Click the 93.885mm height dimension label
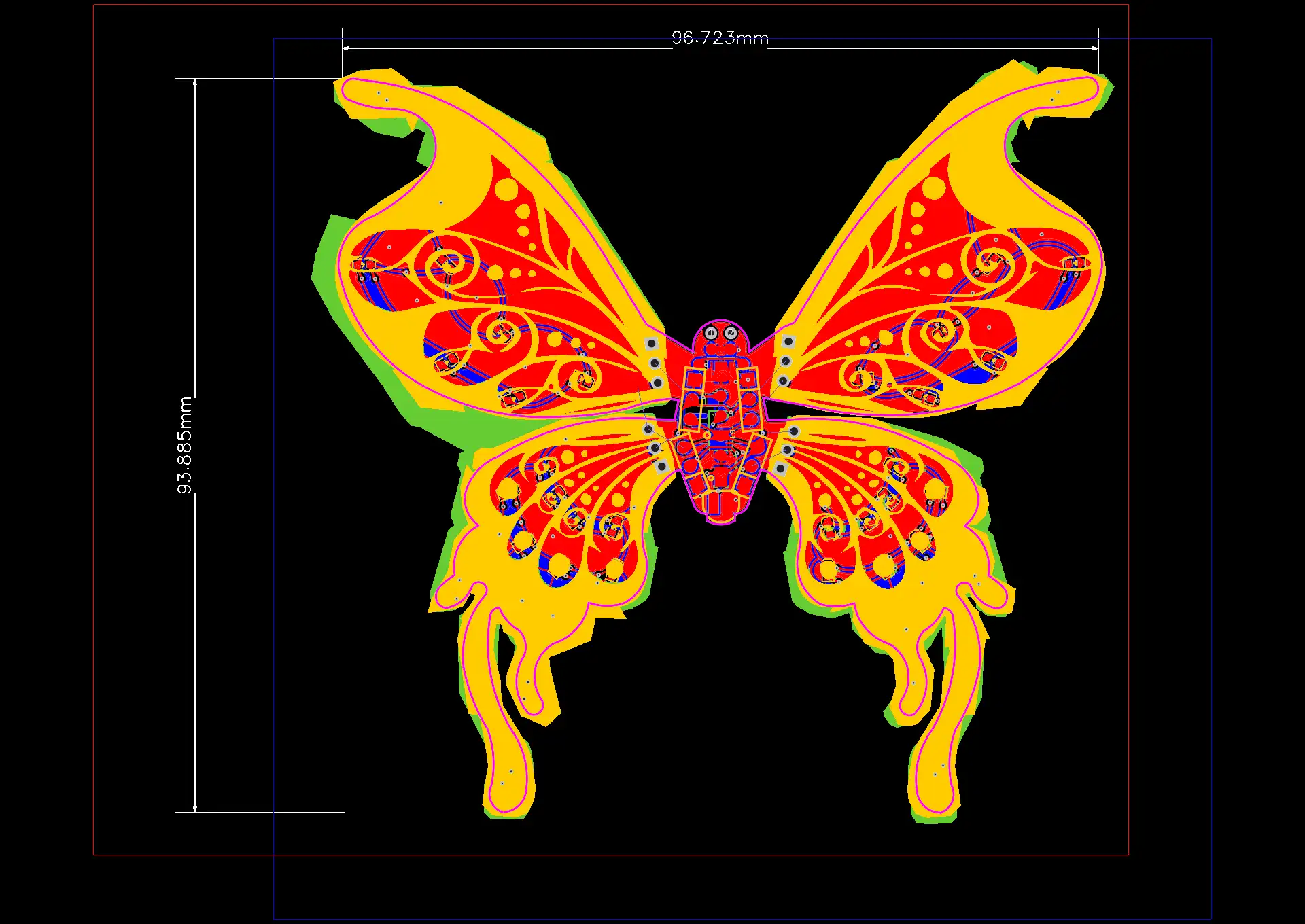The width and height of the screenshot is (1305, 924). (x=185, y=445)
